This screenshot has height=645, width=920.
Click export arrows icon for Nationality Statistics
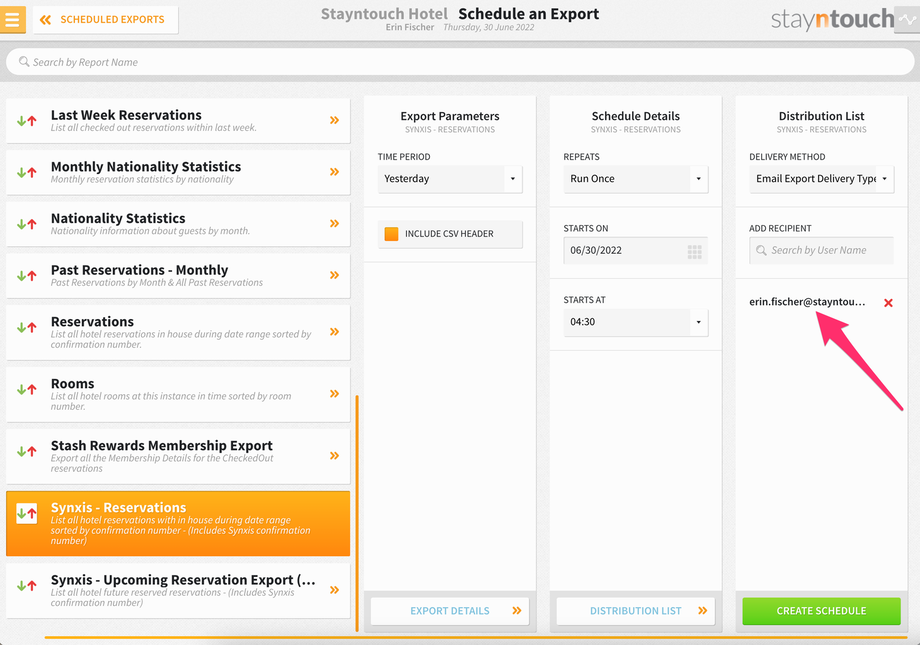(x=26, y=224)
